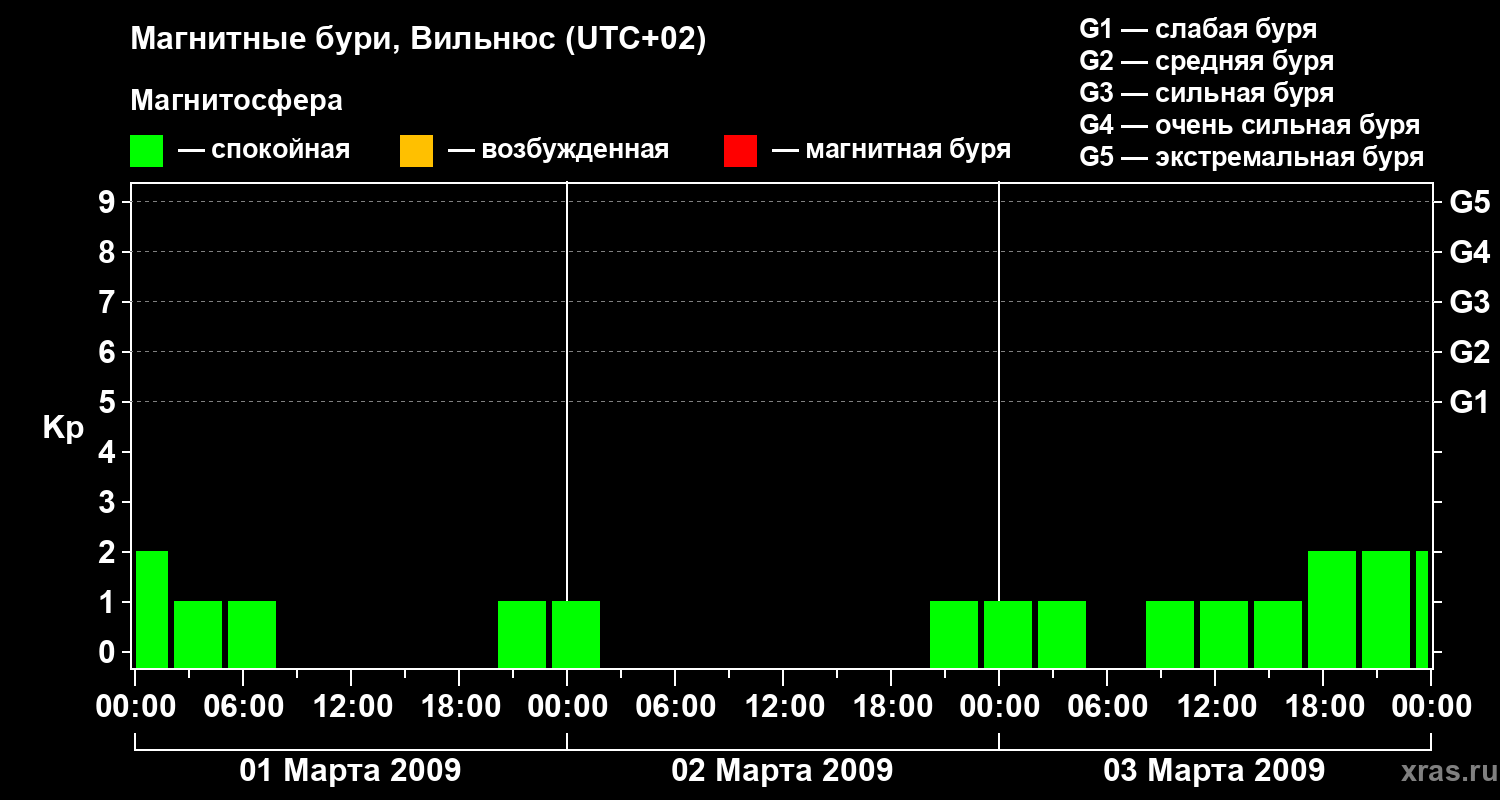Viewport: 1500px width, 800px height.
Task: Click the 'Kp' axis label
Action: coord(63,428)
